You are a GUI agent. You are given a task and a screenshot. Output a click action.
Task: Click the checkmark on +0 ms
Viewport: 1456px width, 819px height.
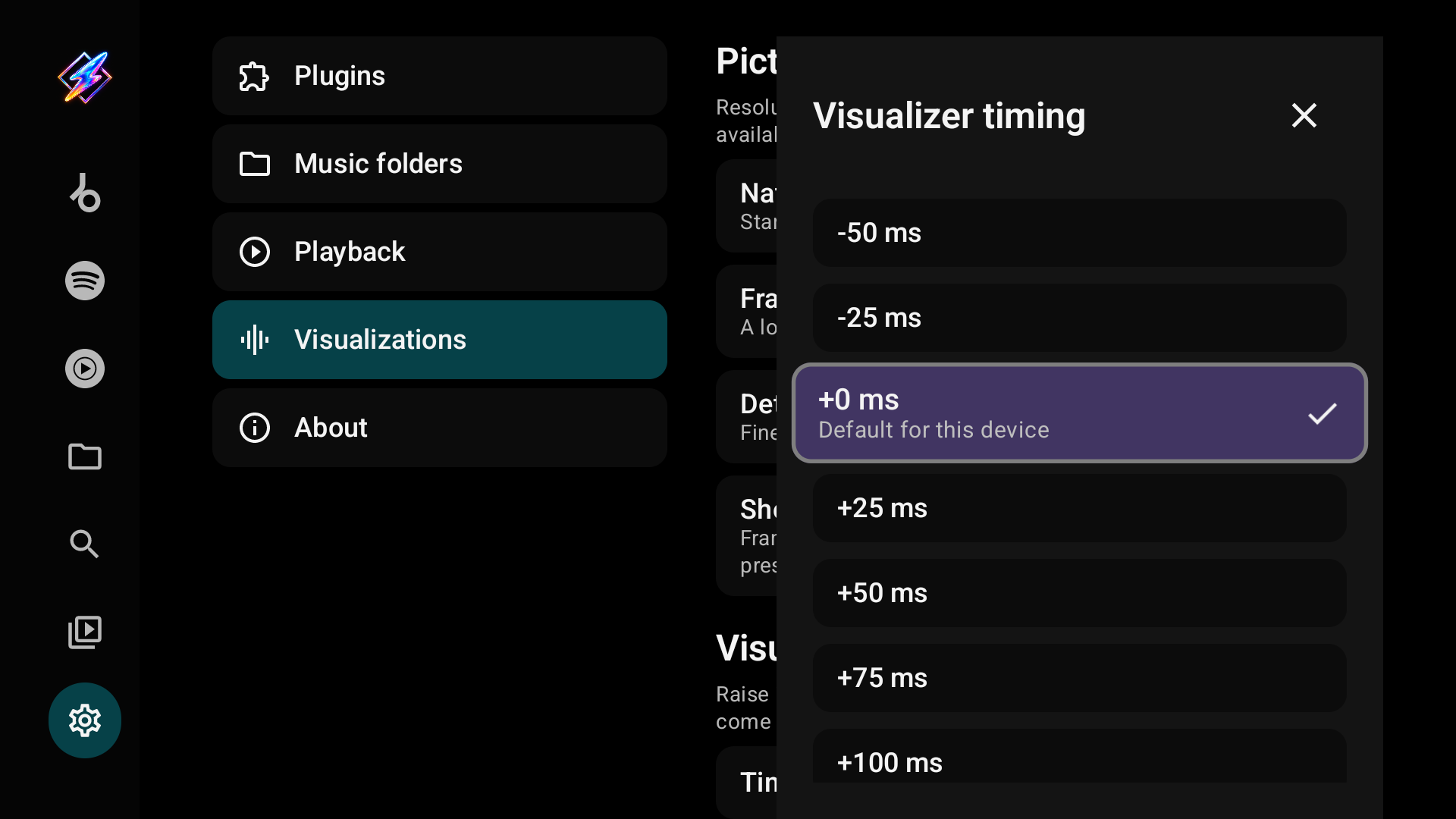point(1322,413)
